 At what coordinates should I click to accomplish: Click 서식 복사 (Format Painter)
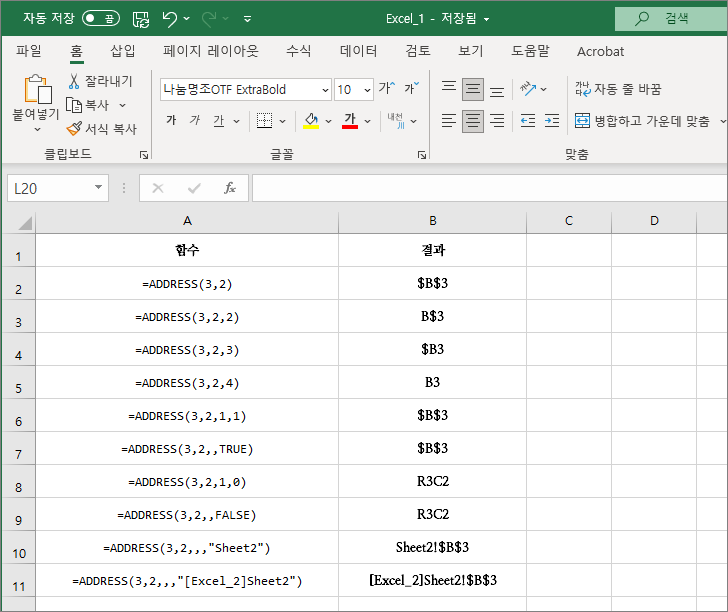(102, 129)
